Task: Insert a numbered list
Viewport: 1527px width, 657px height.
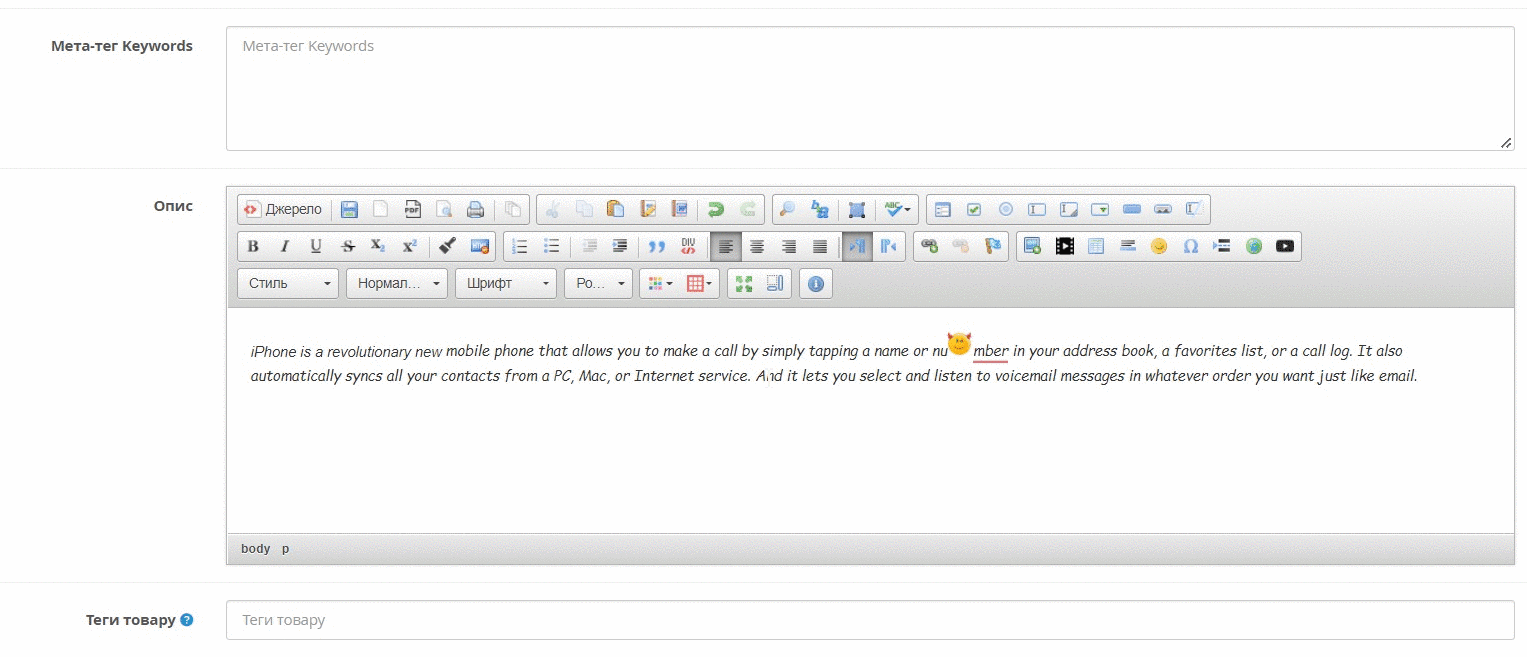Action: [x=519, y=246]
